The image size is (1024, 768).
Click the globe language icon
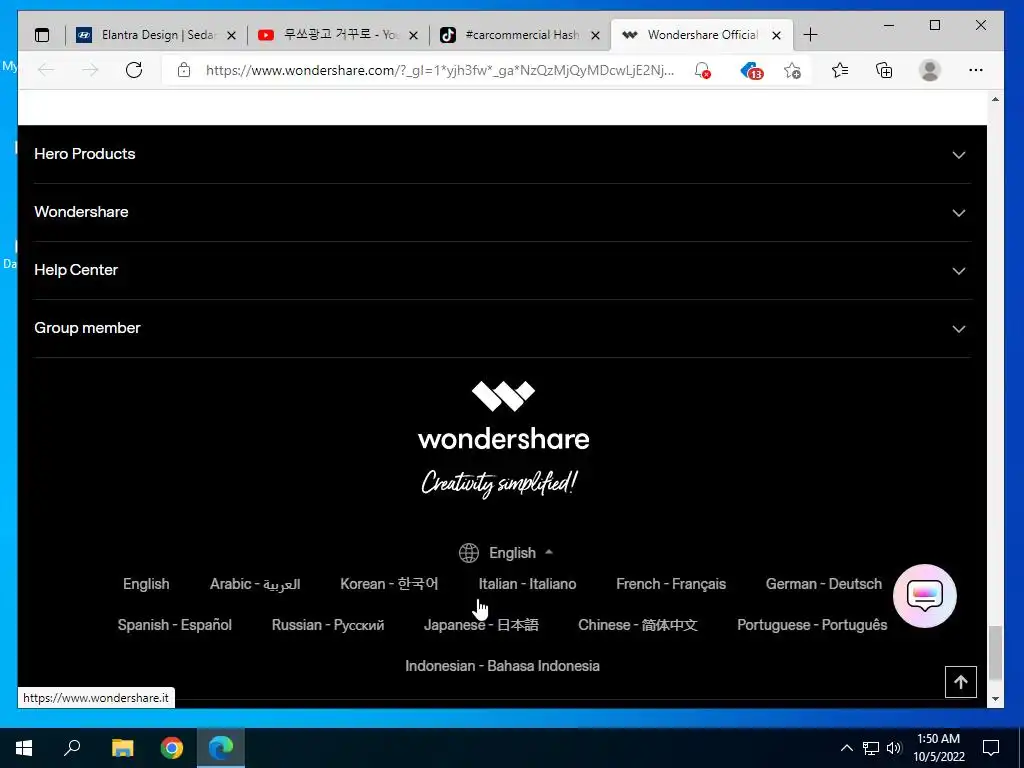tap(469, 552)
